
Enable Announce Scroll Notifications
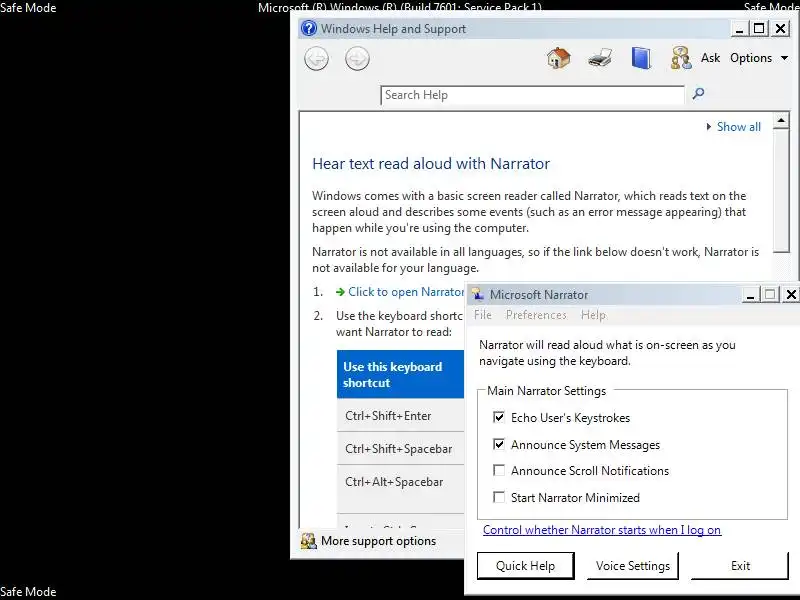(499, 470)
